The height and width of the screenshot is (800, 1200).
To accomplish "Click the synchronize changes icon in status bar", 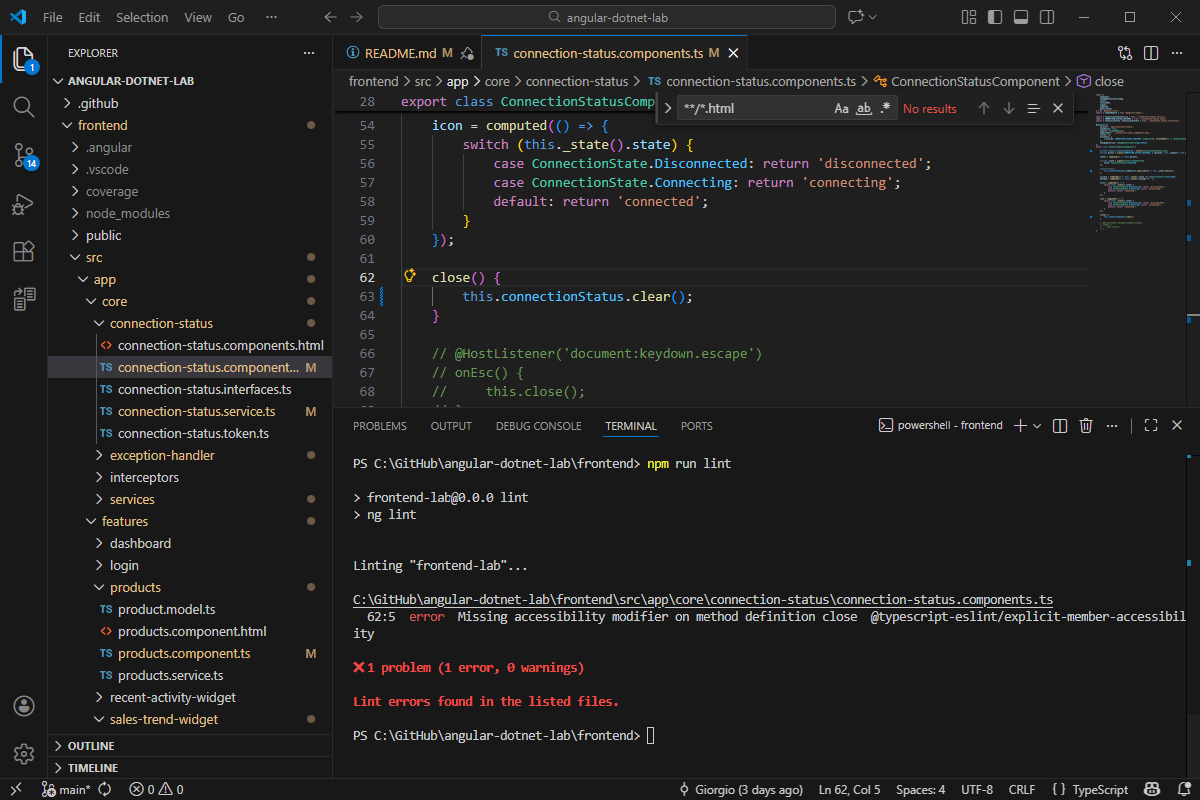I will [x=105, y=789].
